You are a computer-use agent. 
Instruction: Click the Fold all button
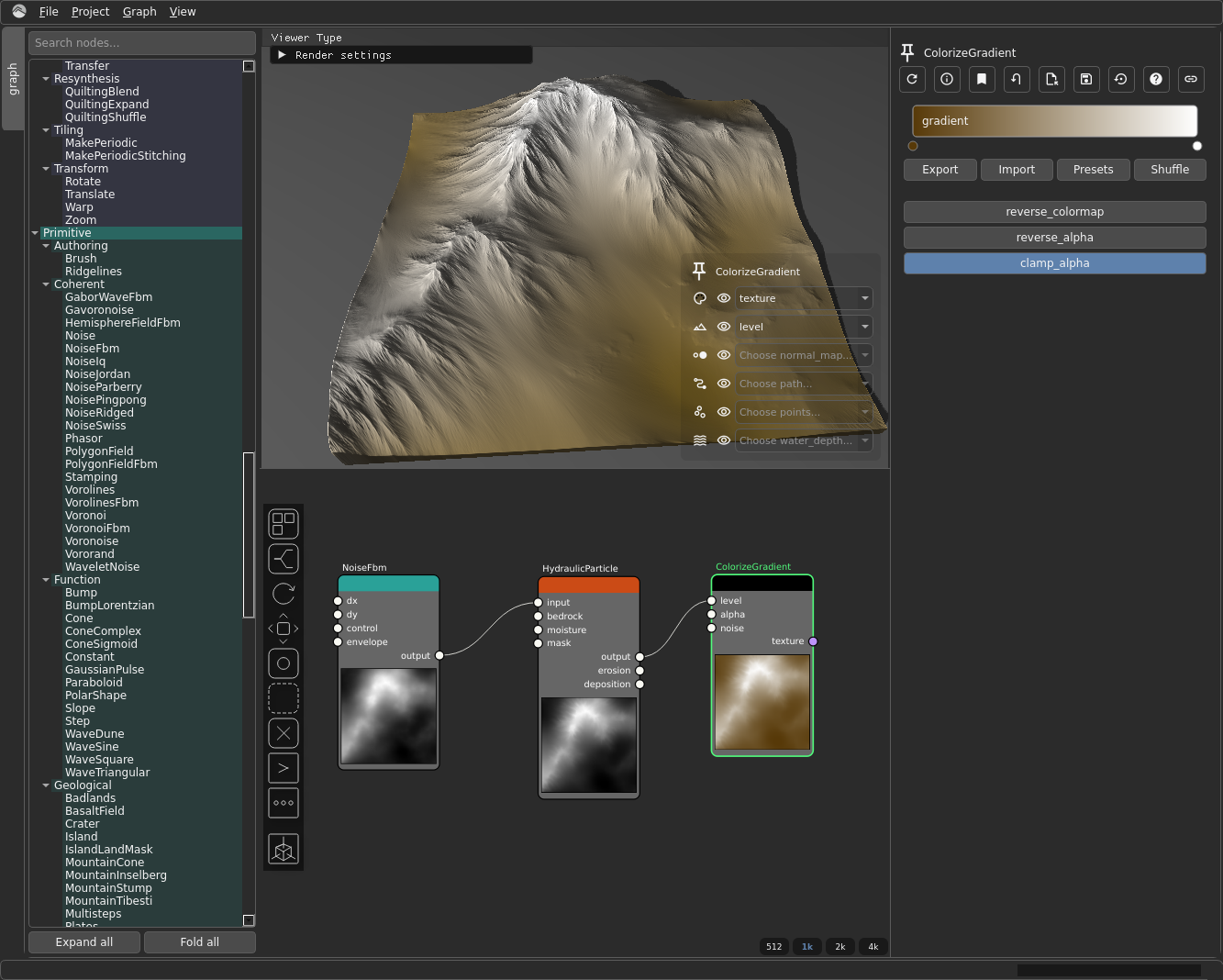[199, 942]
